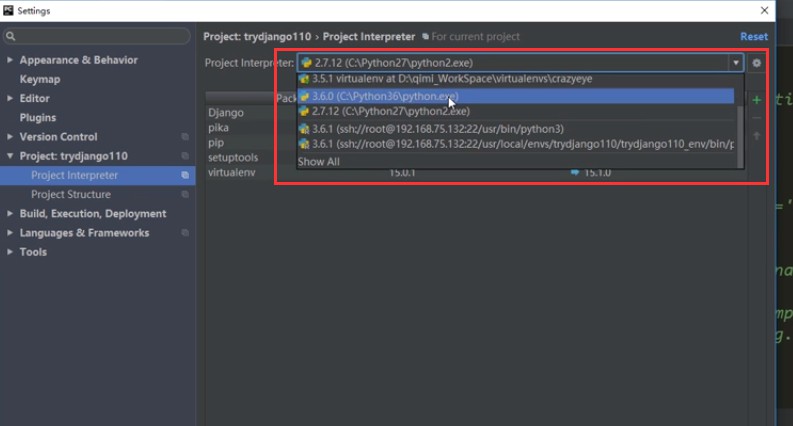The image size is (793, 426).
Task: Click upgrade package arrow icon
Action: tap(757, 136)
